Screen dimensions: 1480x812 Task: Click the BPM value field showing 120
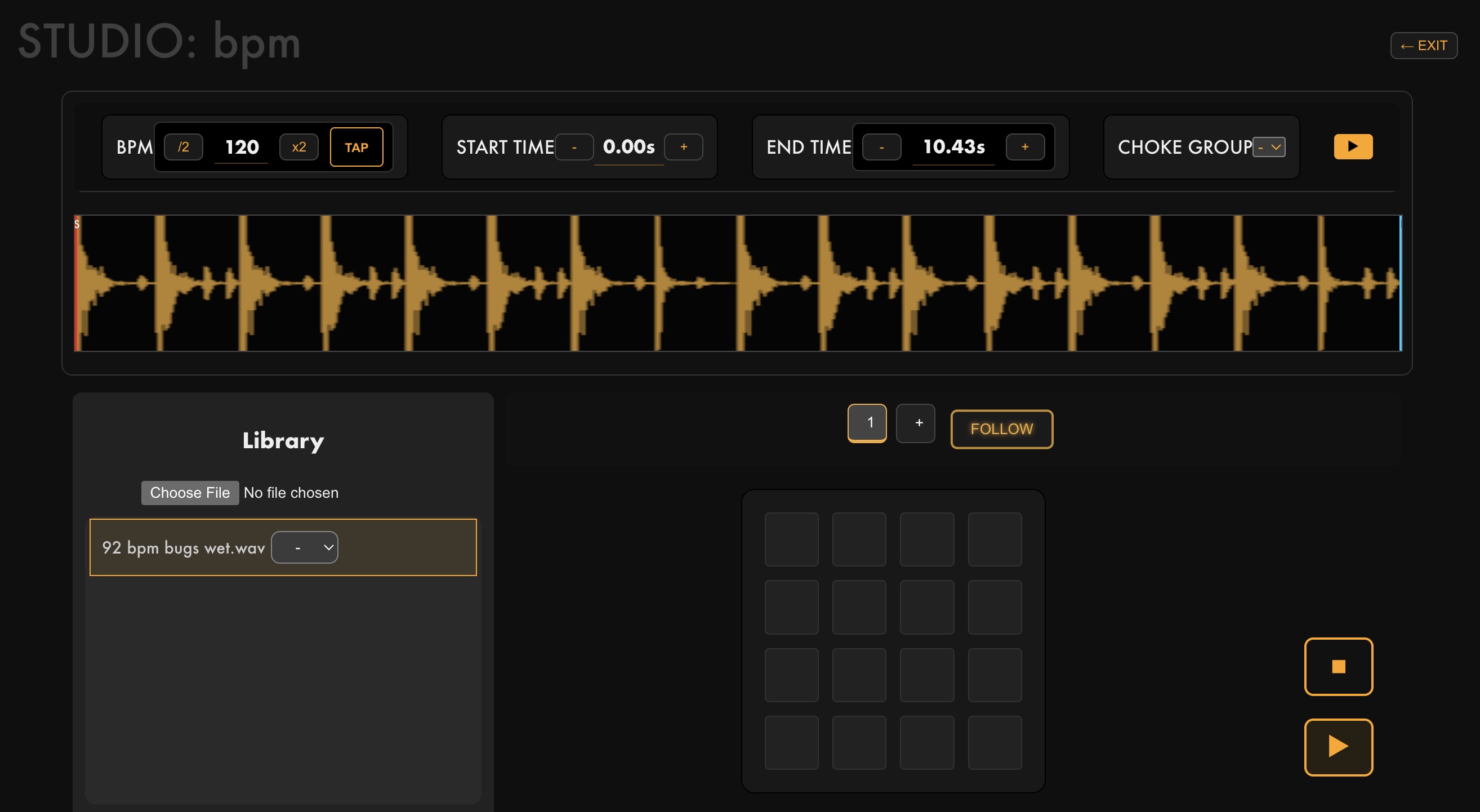pyautogui.click(x=241, y=147)
